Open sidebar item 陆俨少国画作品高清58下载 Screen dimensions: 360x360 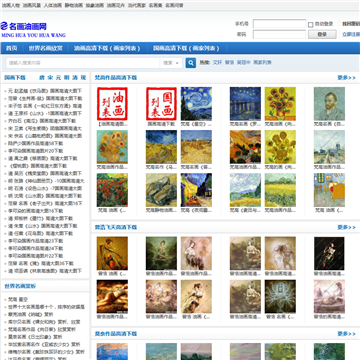(36, 144)
